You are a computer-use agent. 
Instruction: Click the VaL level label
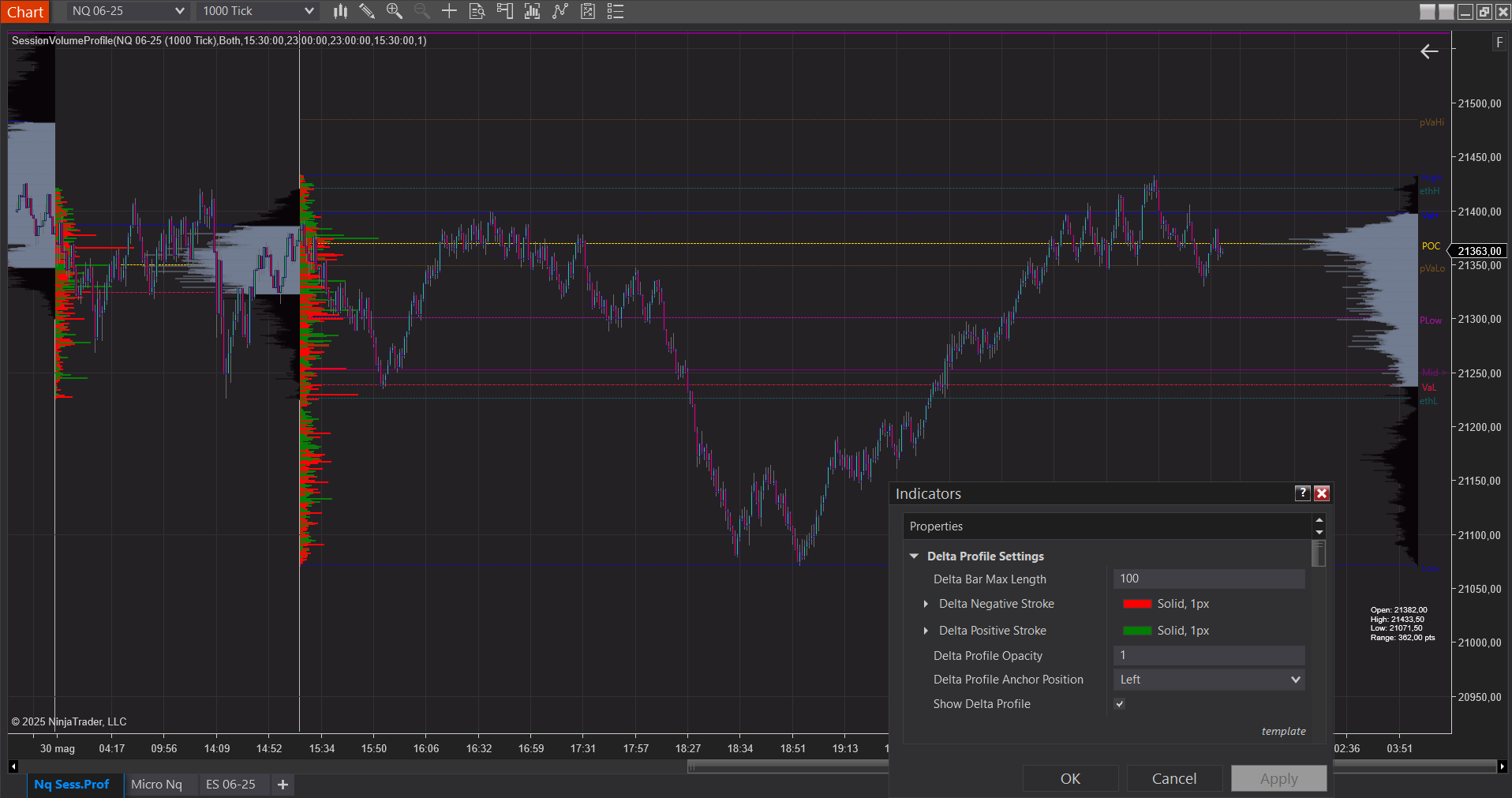1429,388
